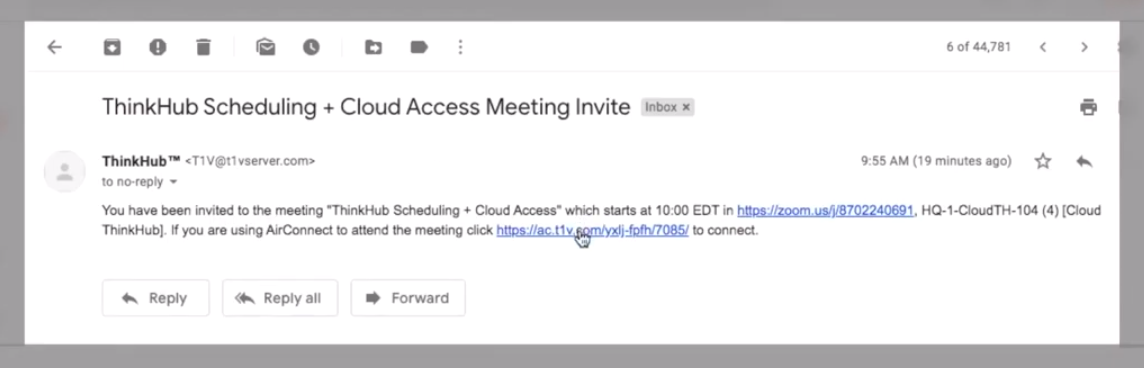Click the Reply button
This screenshot has width=1144, height=368.
(155, 298)
